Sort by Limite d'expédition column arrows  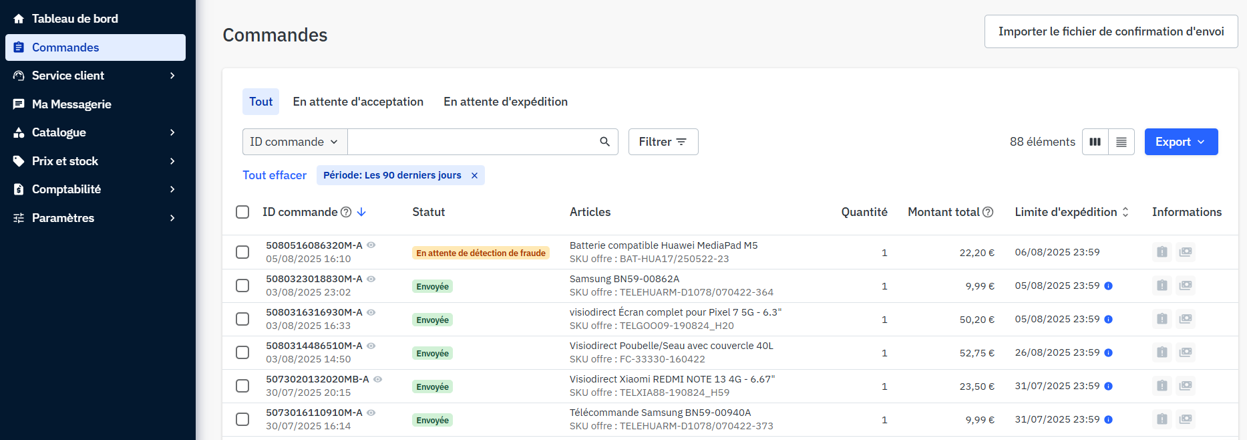point(1125,212)
